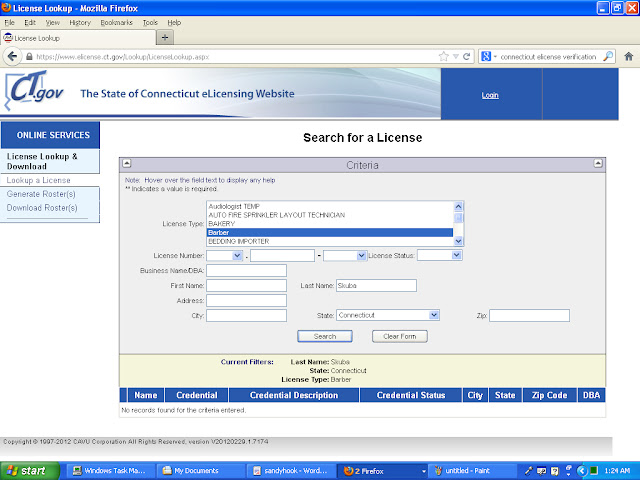
Task: Click the browser address bar URL
Action: point(122,57)
